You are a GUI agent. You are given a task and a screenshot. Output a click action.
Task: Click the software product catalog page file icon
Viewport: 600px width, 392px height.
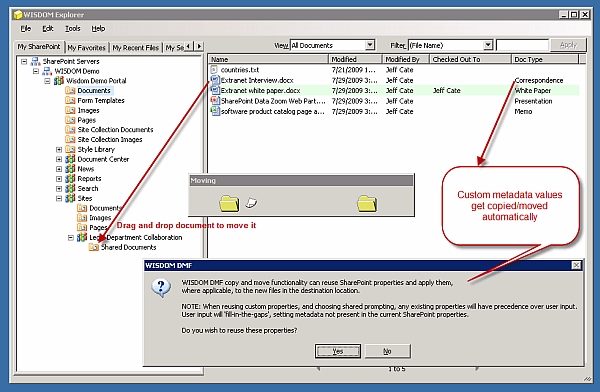coord(215,111)
